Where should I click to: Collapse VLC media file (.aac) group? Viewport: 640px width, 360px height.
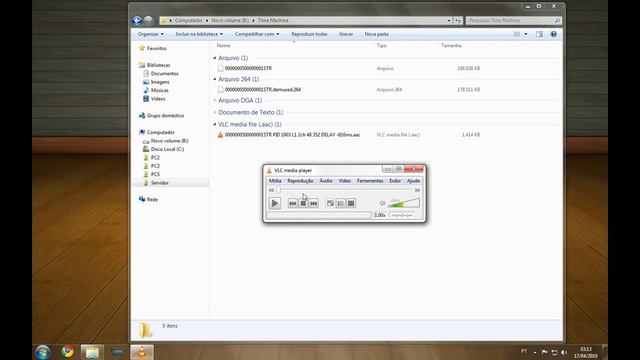pos(215,124)
